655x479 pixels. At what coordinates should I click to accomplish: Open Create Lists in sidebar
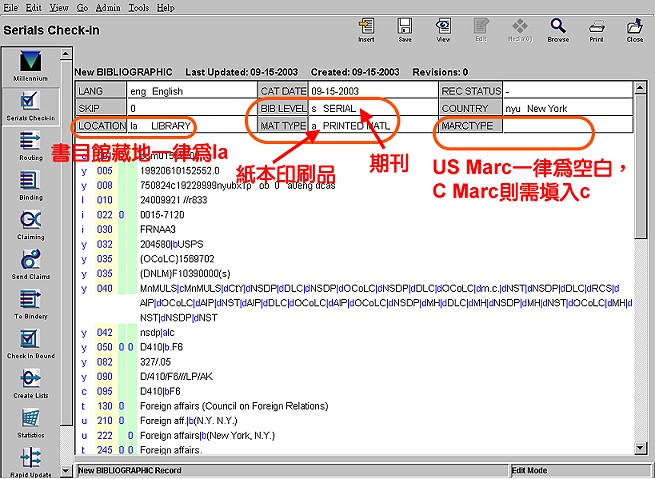pyautogui.click(x=29, y=381)
